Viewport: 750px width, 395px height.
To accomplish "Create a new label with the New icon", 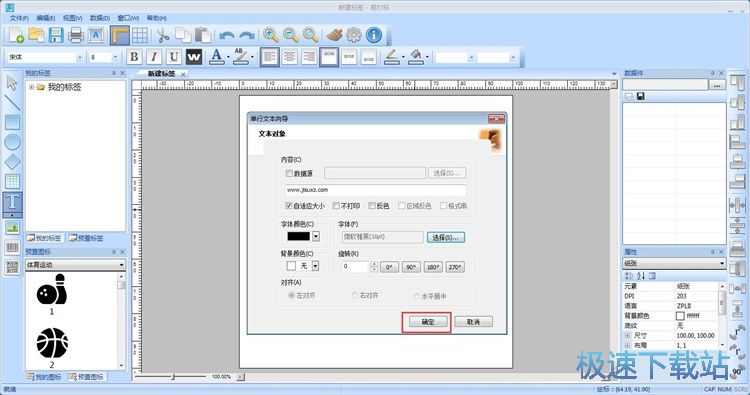I will pos(16,35).
